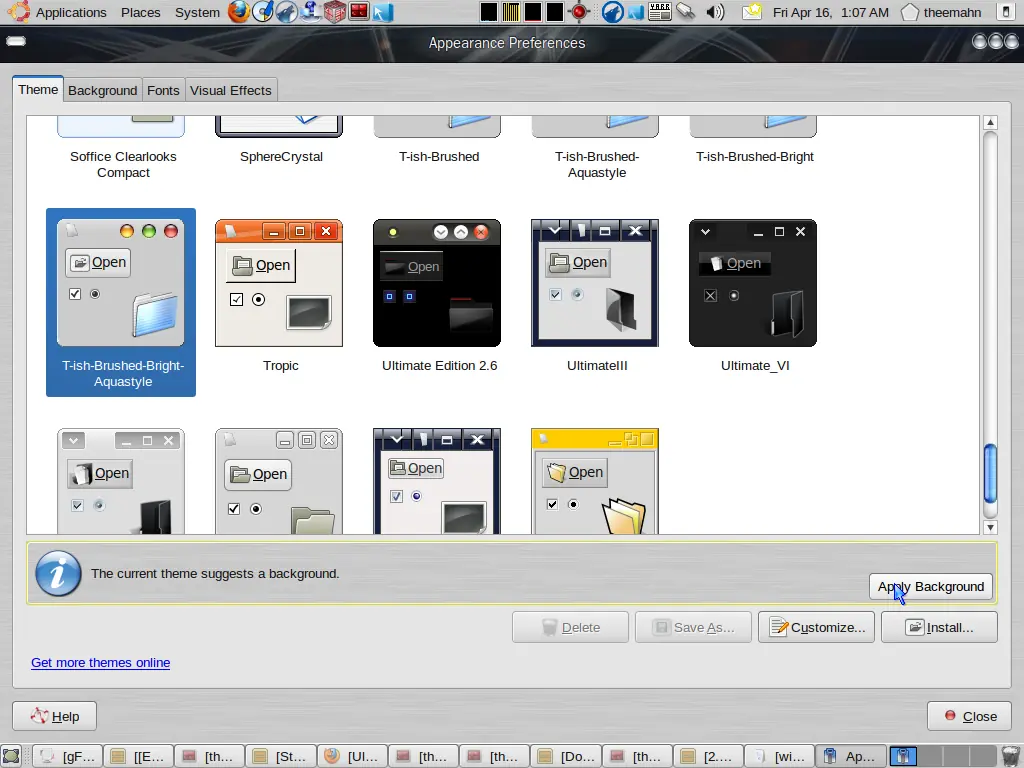Select the Tropic theme thumbnail
Screen dimensions: 1024x768
pos(279,284)
